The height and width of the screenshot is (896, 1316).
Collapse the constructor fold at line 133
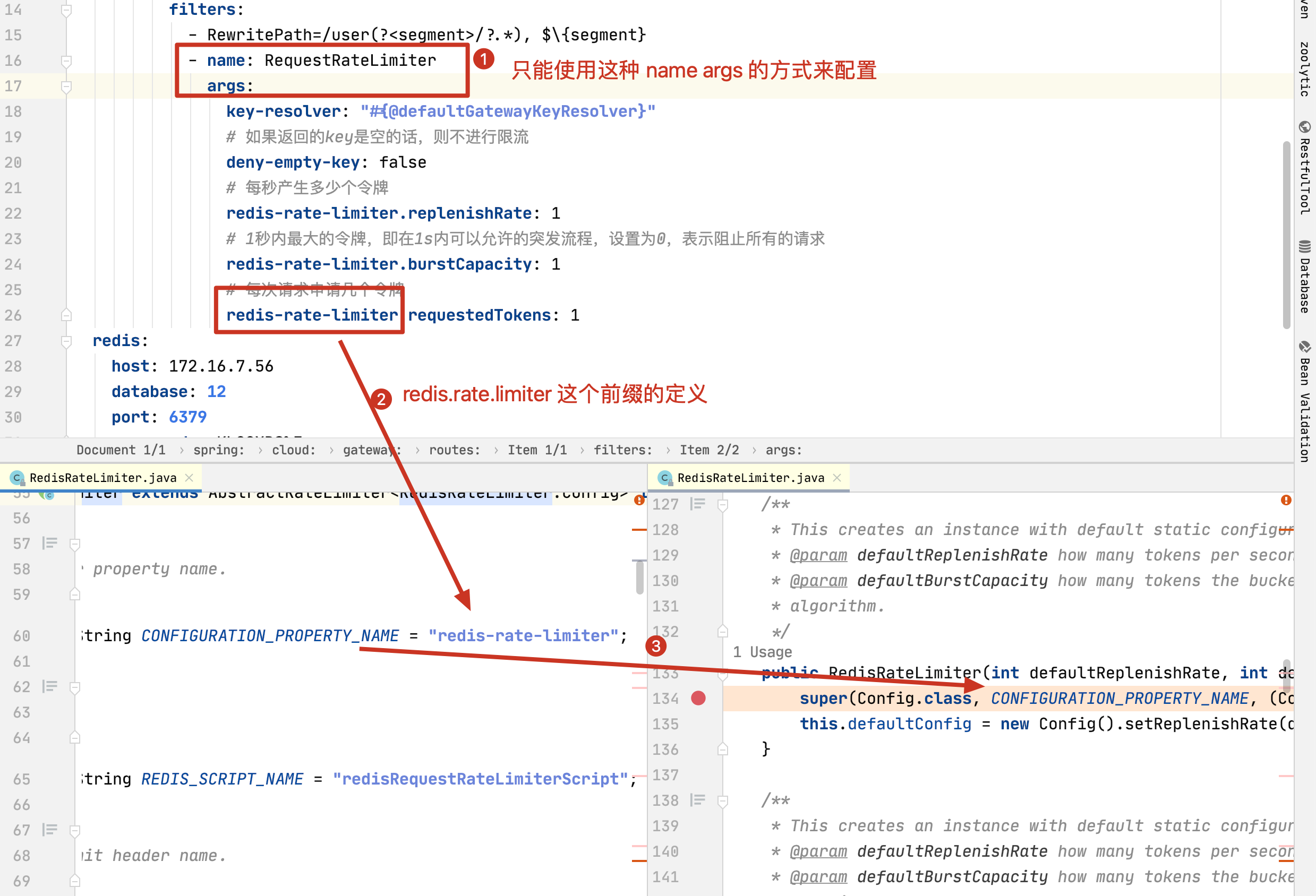point(723,675)
